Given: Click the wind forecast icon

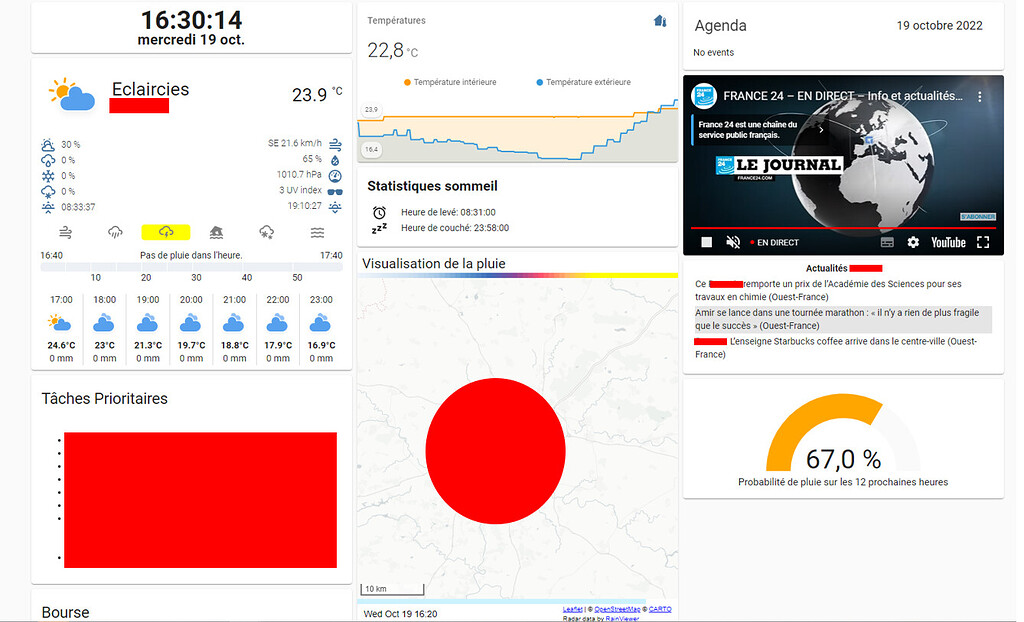Looking at the screenshot, I should click(x=66, y=232).
